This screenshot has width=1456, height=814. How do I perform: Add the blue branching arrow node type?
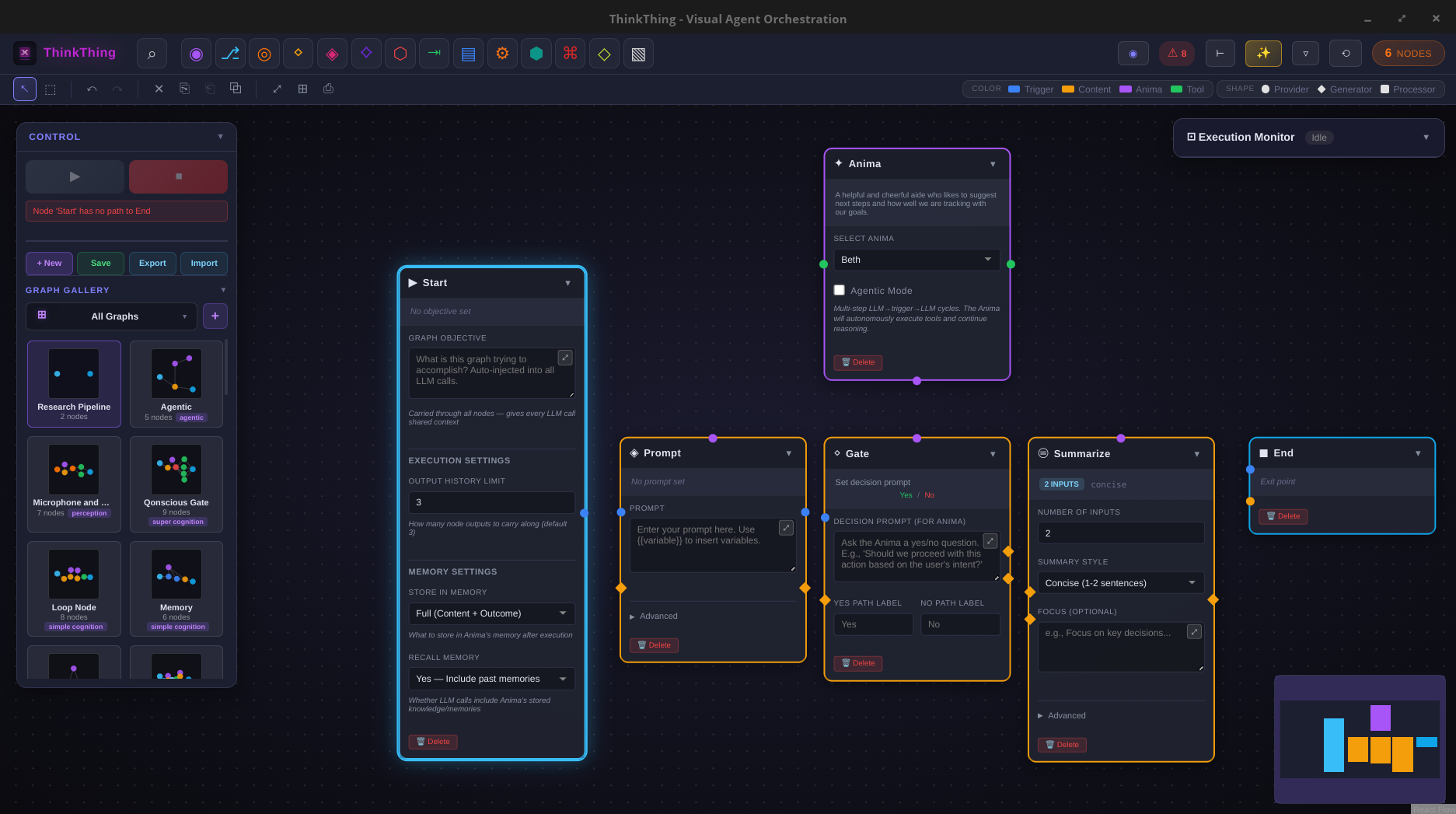tap(230, 54)
